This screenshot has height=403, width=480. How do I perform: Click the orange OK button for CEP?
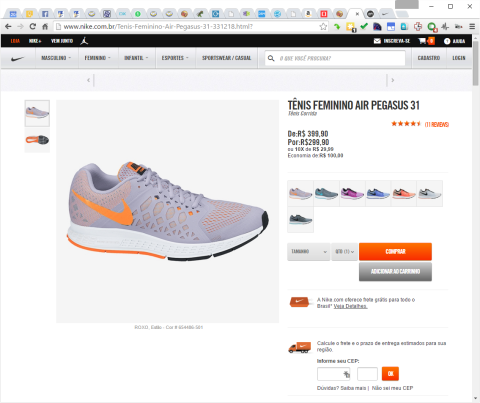(390, 374)
